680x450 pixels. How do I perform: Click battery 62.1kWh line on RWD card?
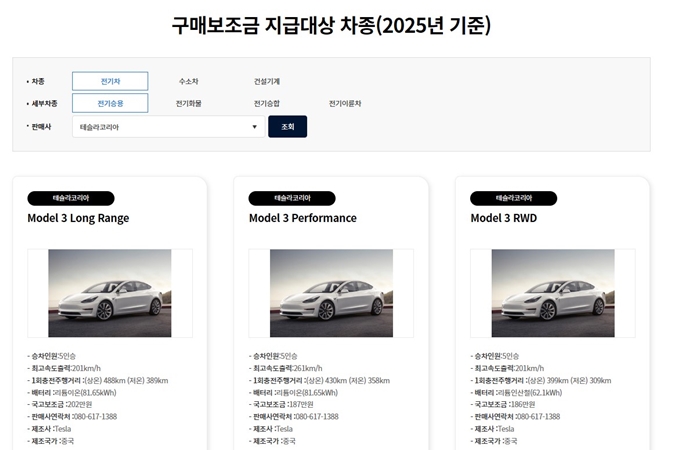(516, 393)
